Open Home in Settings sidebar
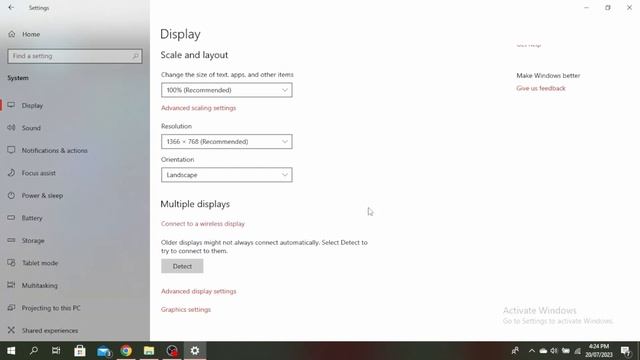This screenshot has width=640, height=360. coord(31,34)
